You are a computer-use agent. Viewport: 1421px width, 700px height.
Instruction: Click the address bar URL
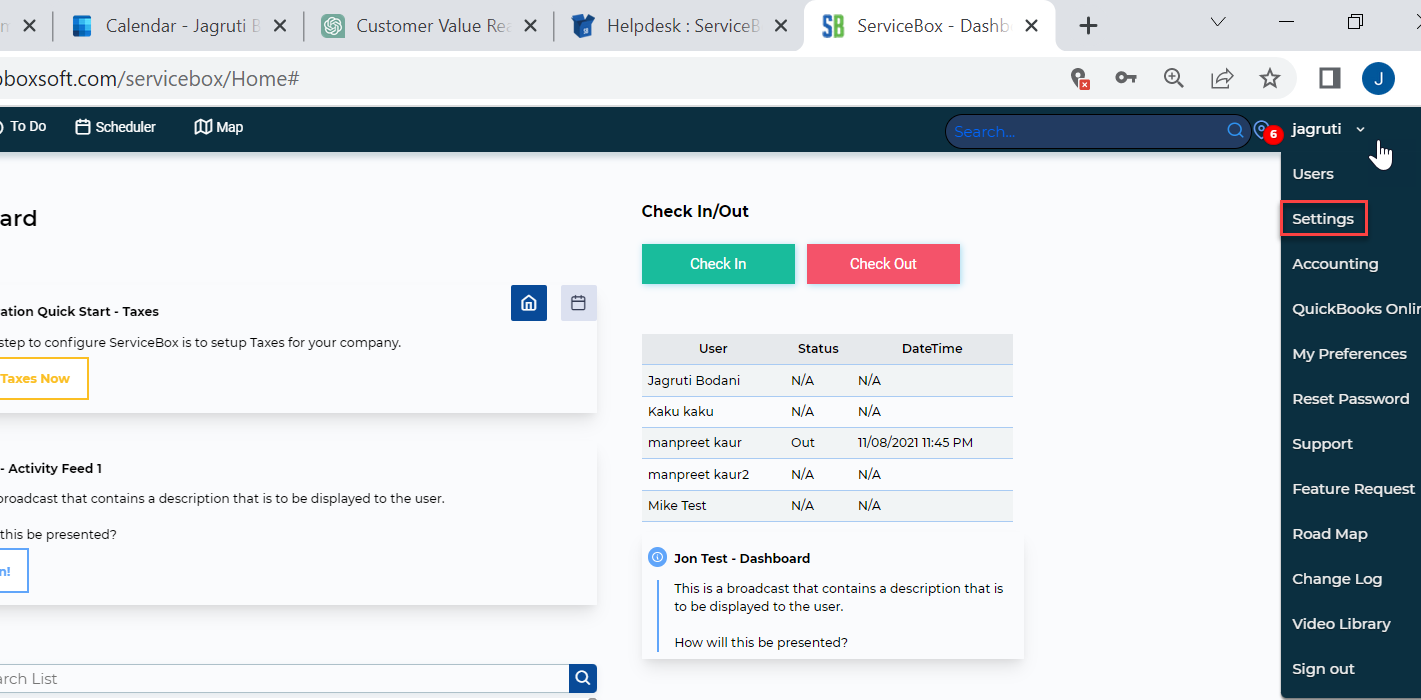150,78
